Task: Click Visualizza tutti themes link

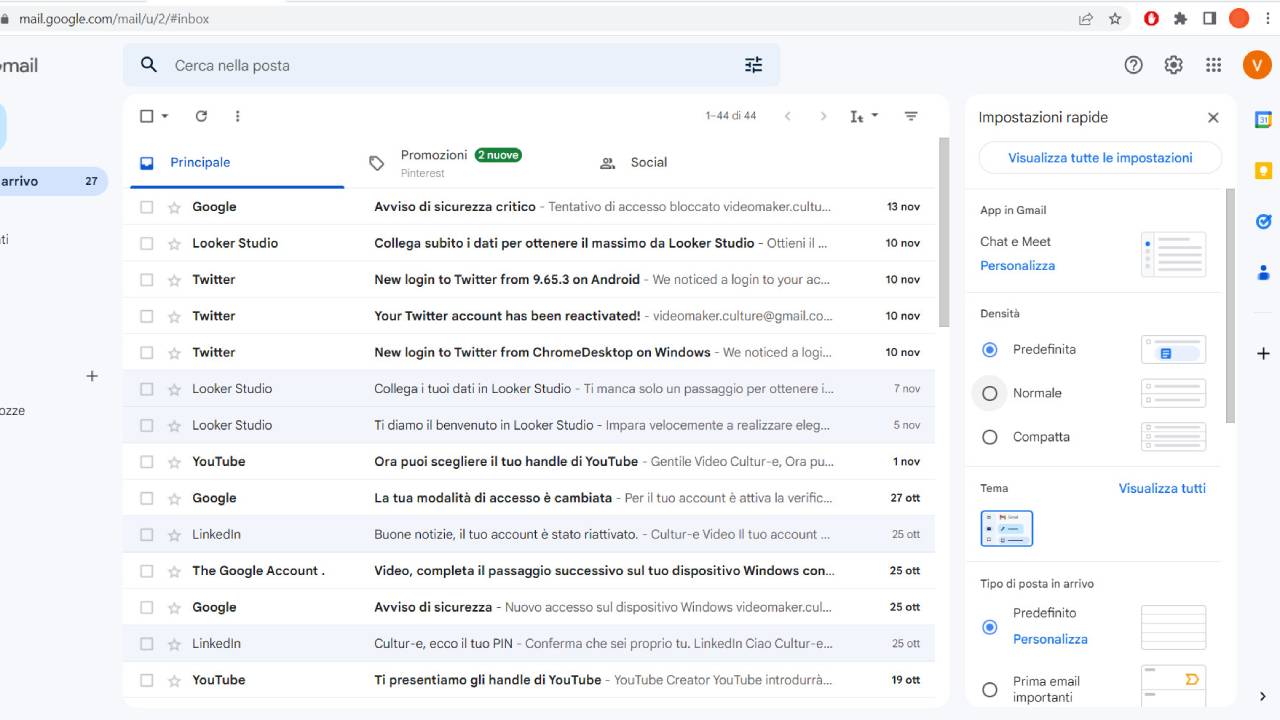Action: click(1162, 489)
